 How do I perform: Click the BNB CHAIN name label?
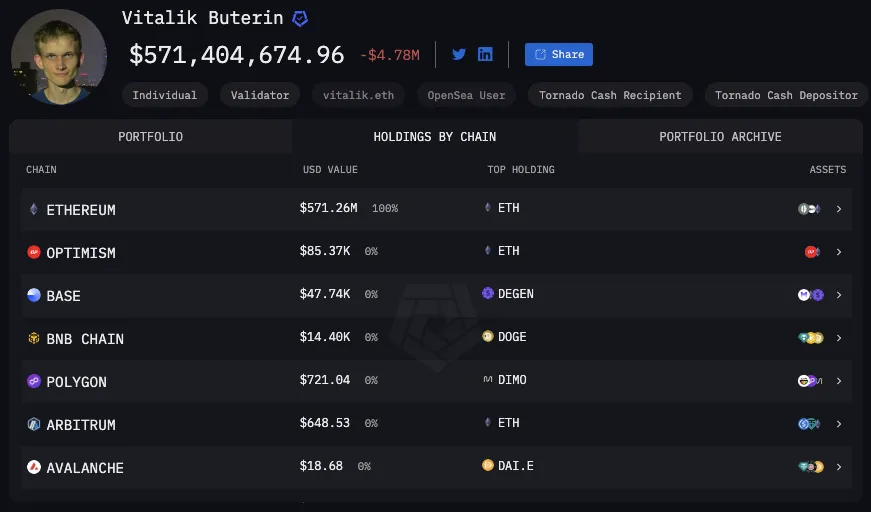tap(85, 339)
